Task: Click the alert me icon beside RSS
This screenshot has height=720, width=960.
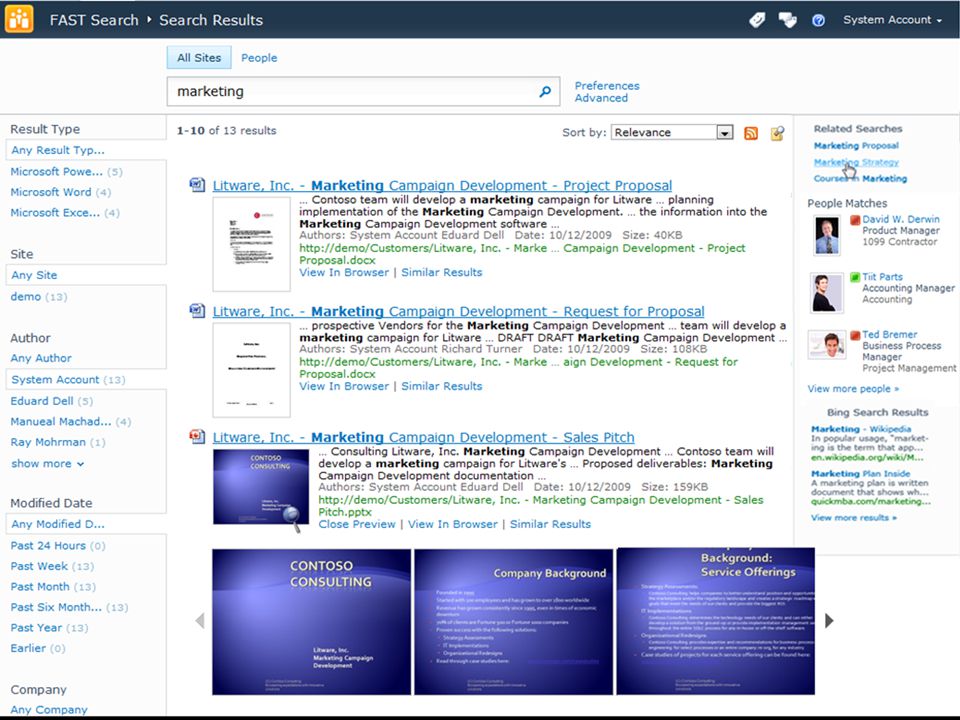Action: coord(778,133)
